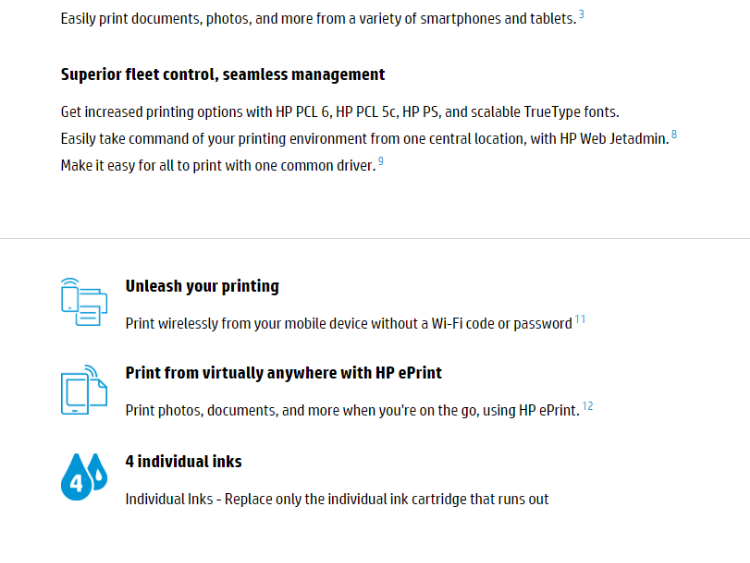Image resolution: width=750 pixels, height=563 pixels.
Task: Click the HP ePrint tablet and document icon
Action: (84, 390)
